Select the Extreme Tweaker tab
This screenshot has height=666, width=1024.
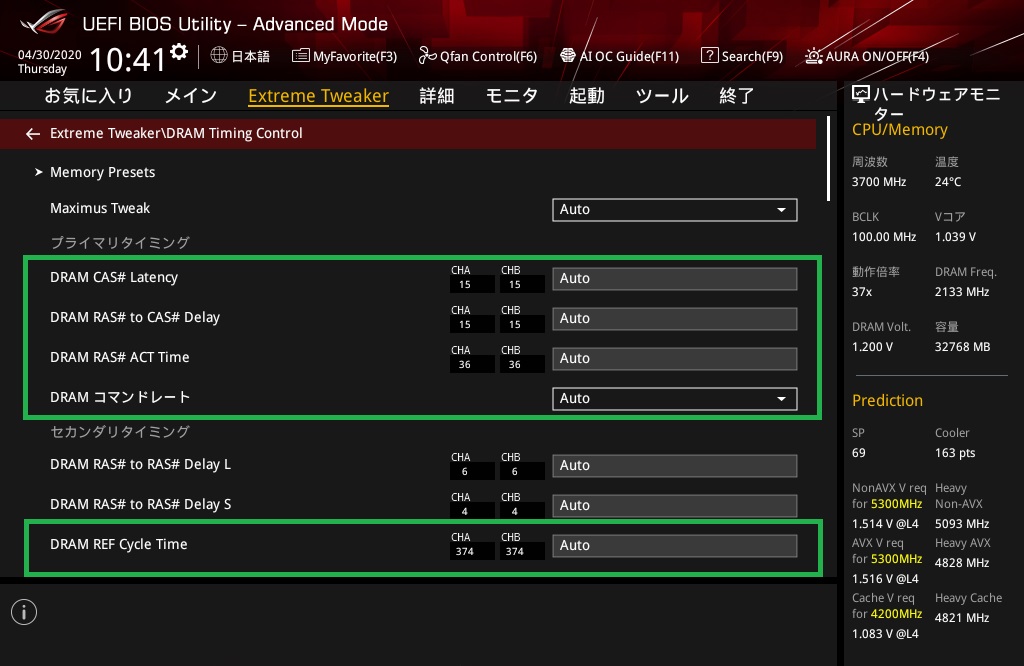(319, 96)
